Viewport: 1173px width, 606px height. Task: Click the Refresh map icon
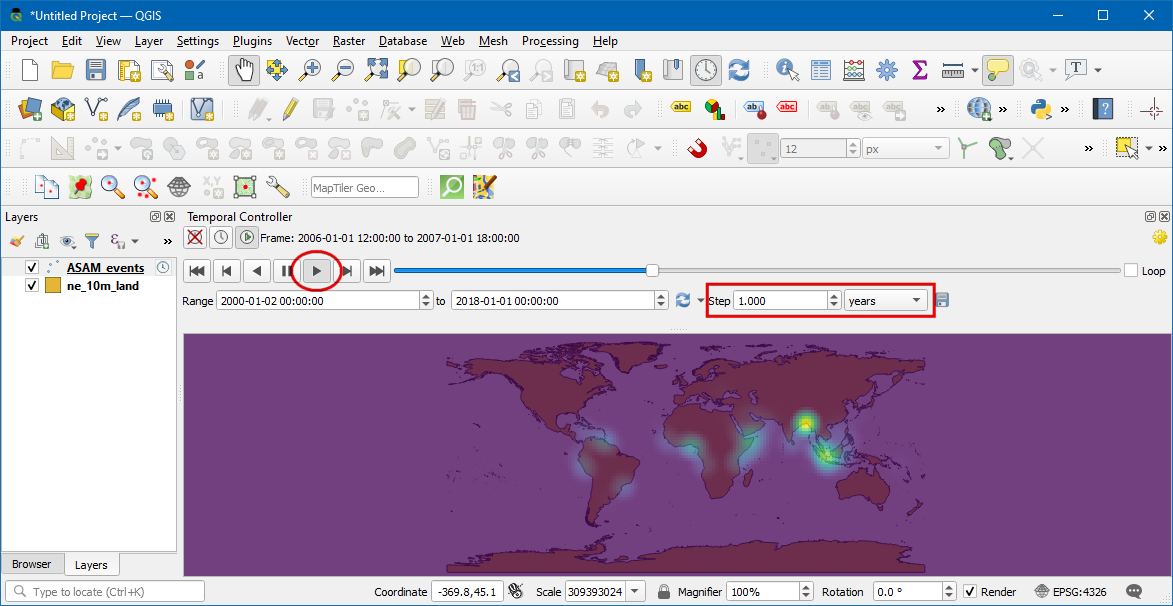click(x=739, y=70)
